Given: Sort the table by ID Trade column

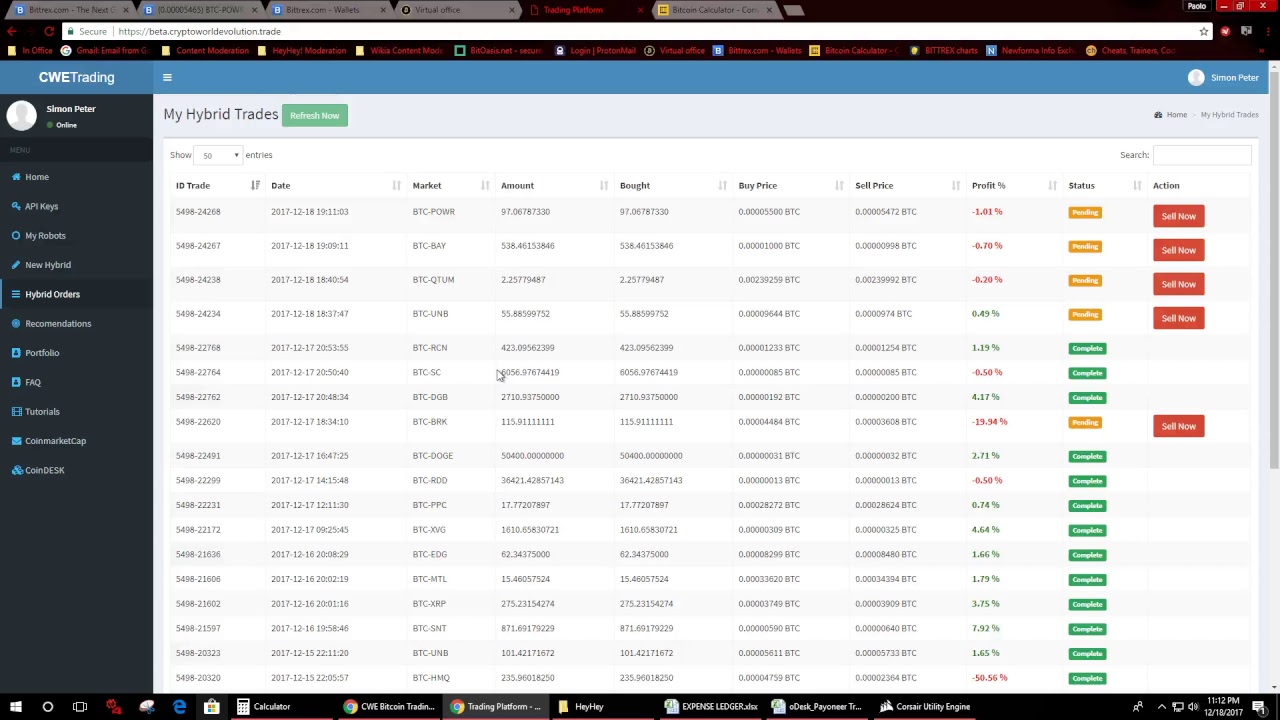Looking at the screenshot, I should click(x=218, y=185).
